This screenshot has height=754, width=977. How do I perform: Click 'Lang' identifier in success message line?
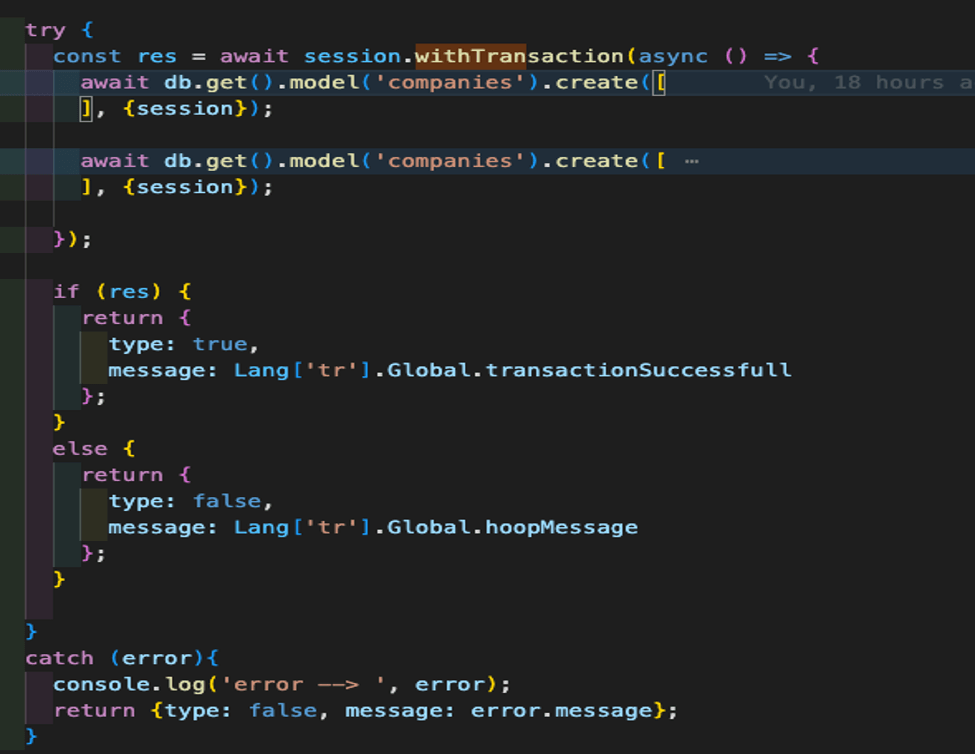tap(261, 370)
